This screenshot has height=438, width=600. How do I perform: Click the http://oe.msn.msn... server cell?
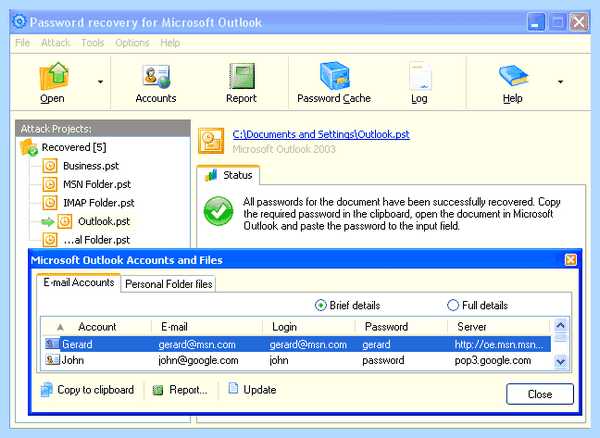point(499,344)
